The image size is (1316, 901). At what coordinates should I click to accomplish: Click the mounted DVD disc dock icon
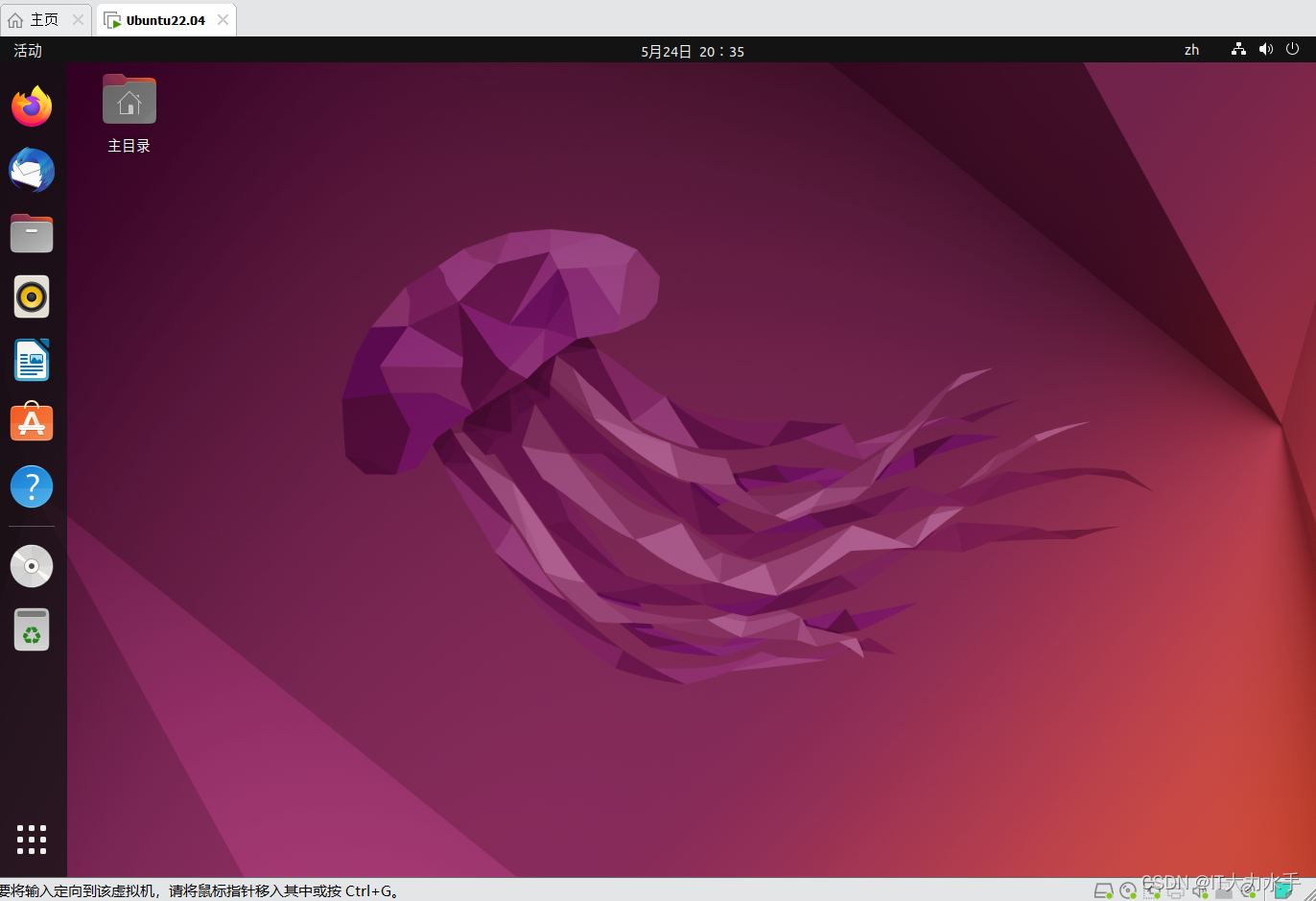(32, 566)
